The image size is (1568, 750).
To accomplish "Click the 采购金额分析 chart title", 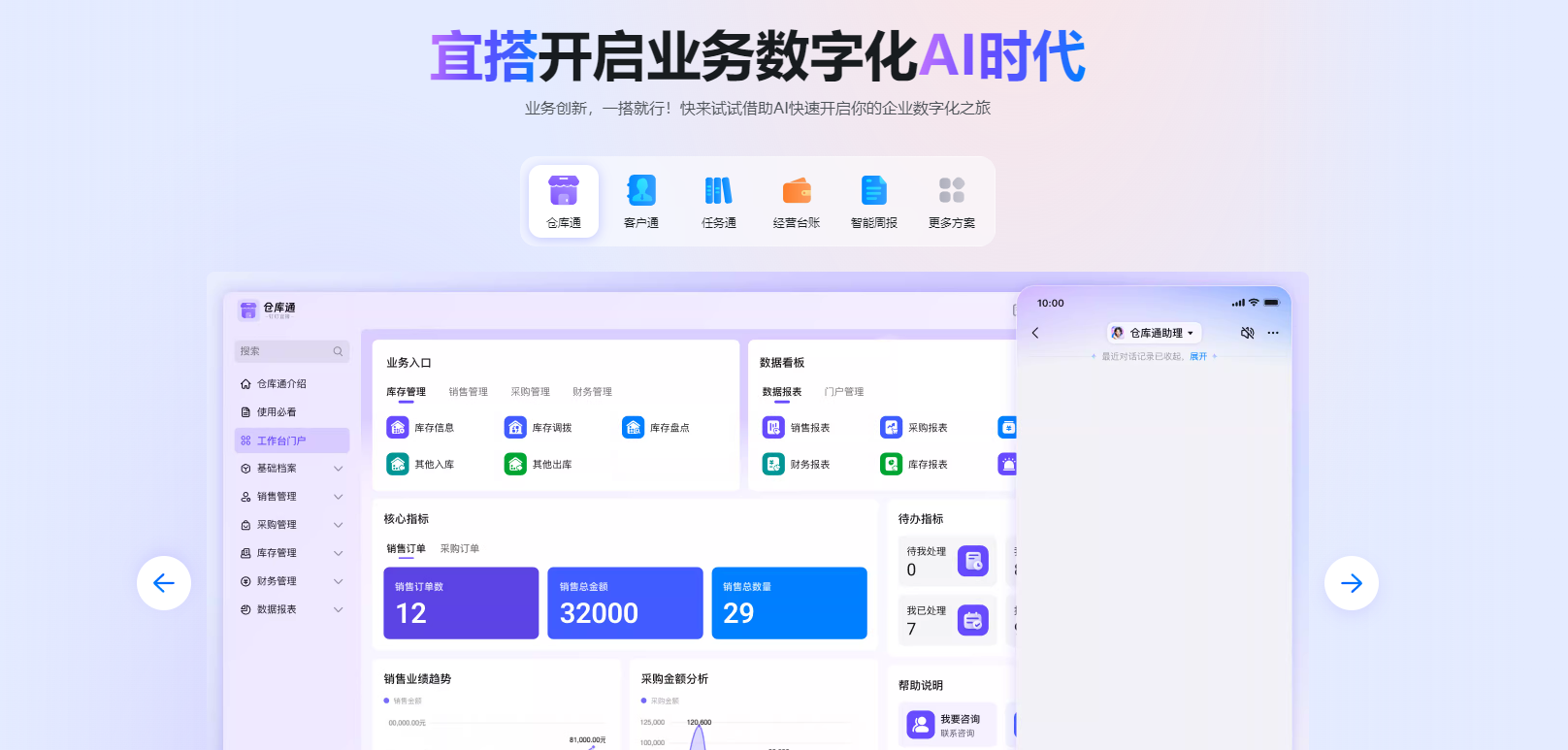I will point(674,679).
